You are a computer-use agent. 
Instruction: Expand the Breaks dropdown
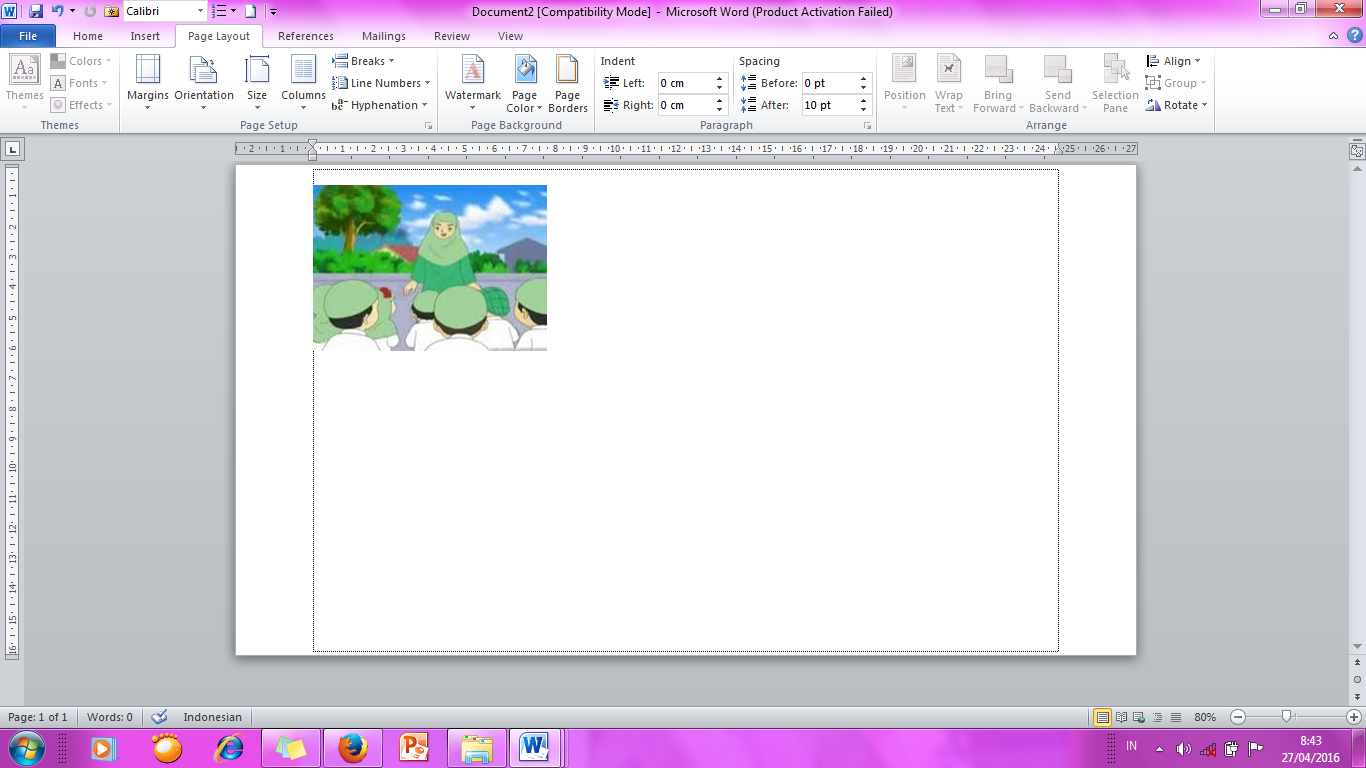(x=365, y=61)
